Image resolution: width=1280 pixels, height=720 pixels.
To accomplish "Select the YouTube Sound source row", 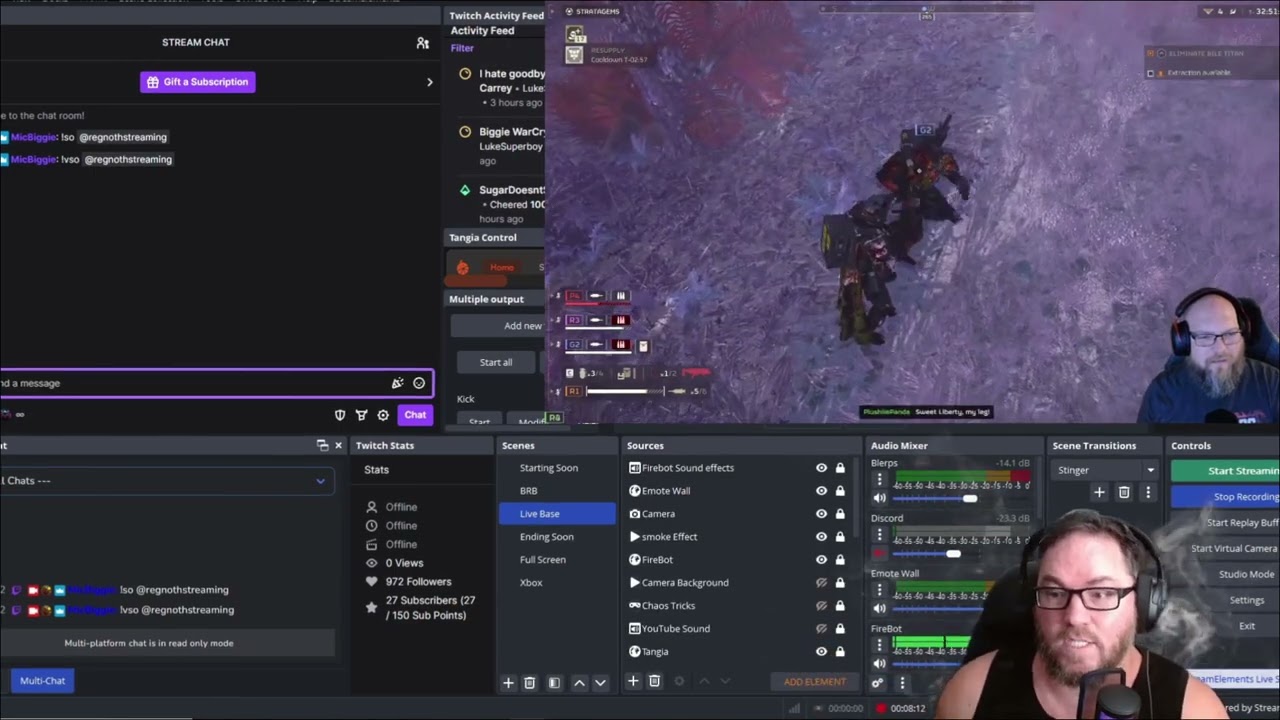I will coord(737,629).
